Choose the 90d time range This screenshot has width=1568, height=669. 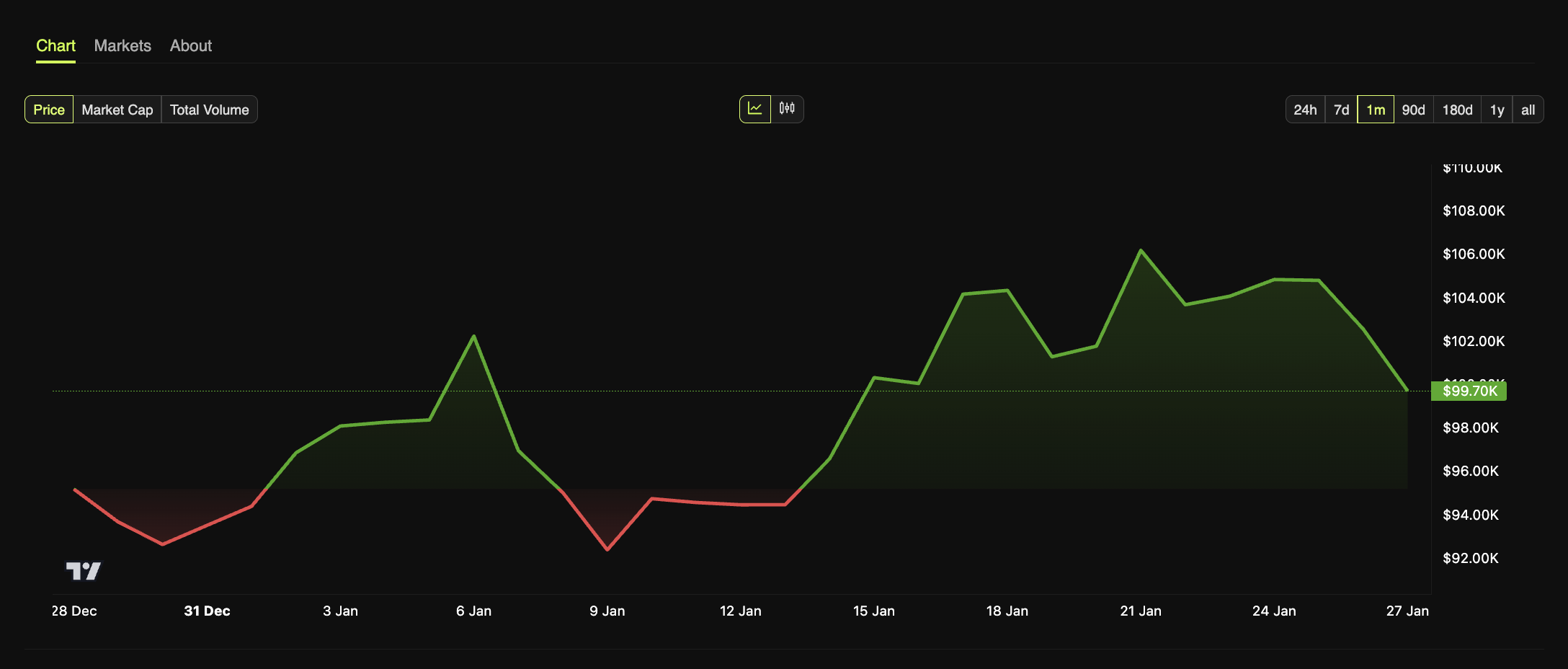[x=1413, y=110]
